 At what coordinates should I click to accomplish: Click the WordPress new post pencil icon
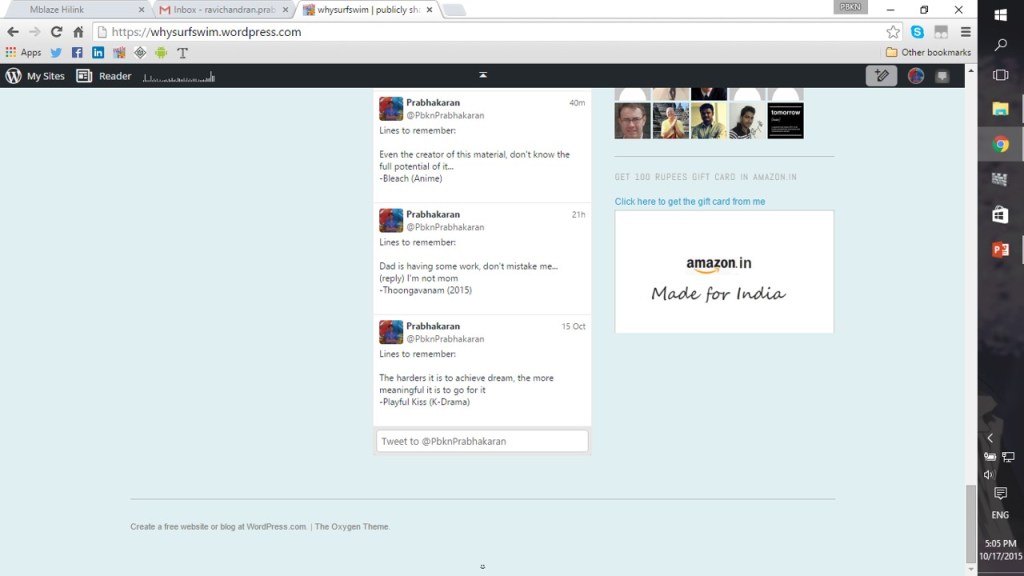(x=881, y=76)
